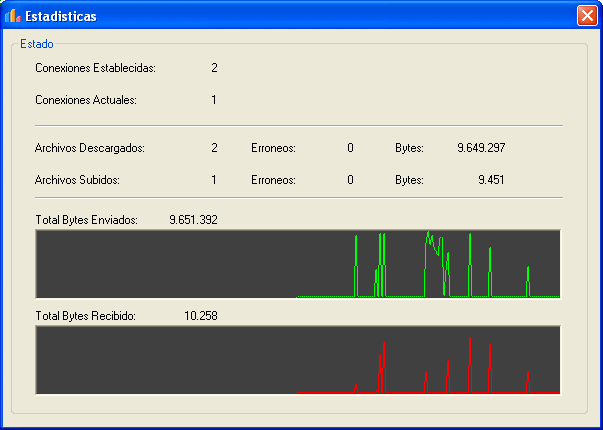Click the Conexiones Establecidas value 2
This screenshot has height=430, width=603.
click(214, 68)
